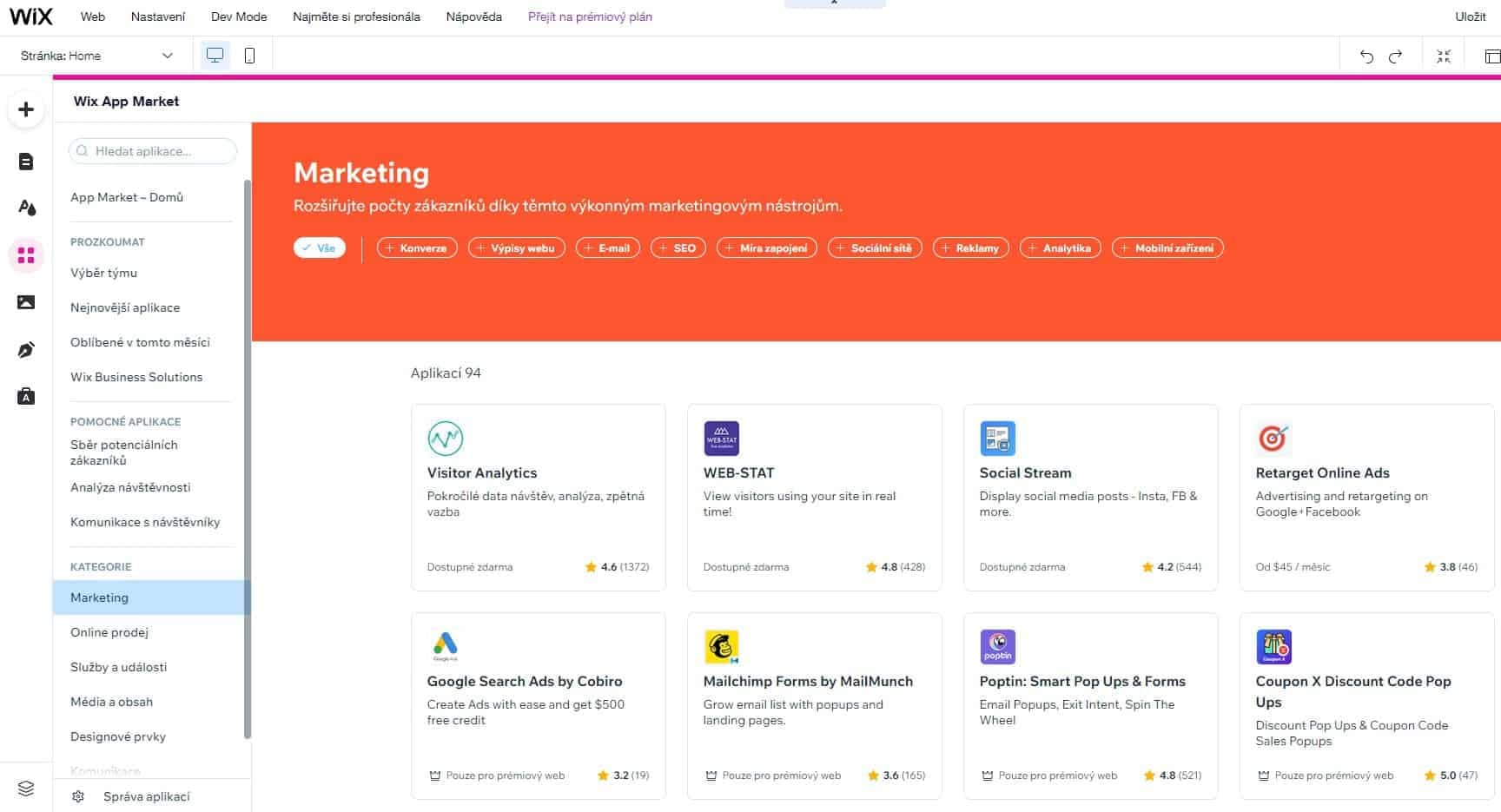Open the Nastavení menu

click(158, 17)
